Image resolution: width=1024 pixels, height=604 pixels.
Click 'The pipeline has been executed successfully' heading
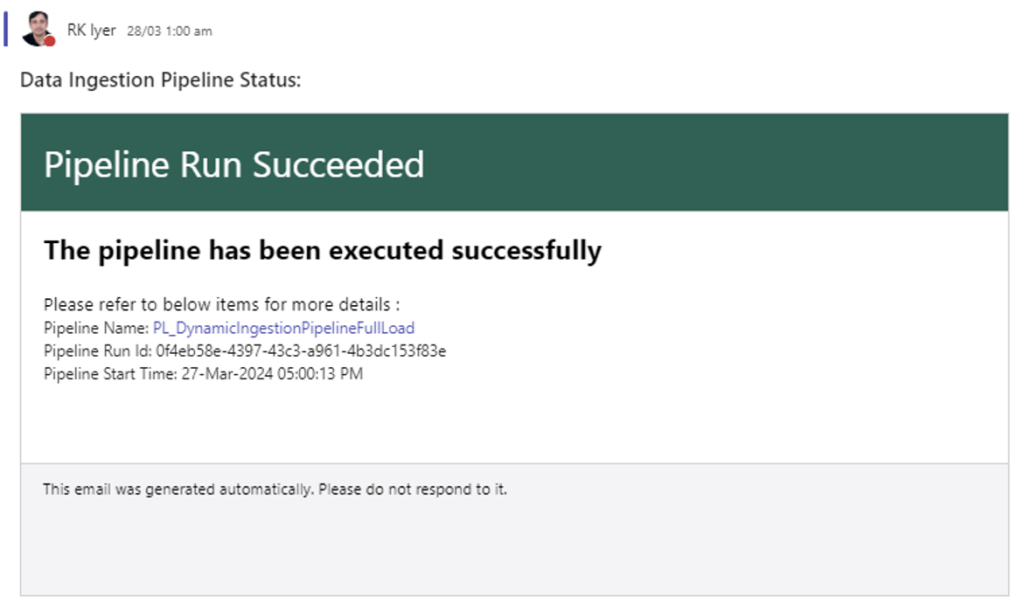(x=323, y=251)
